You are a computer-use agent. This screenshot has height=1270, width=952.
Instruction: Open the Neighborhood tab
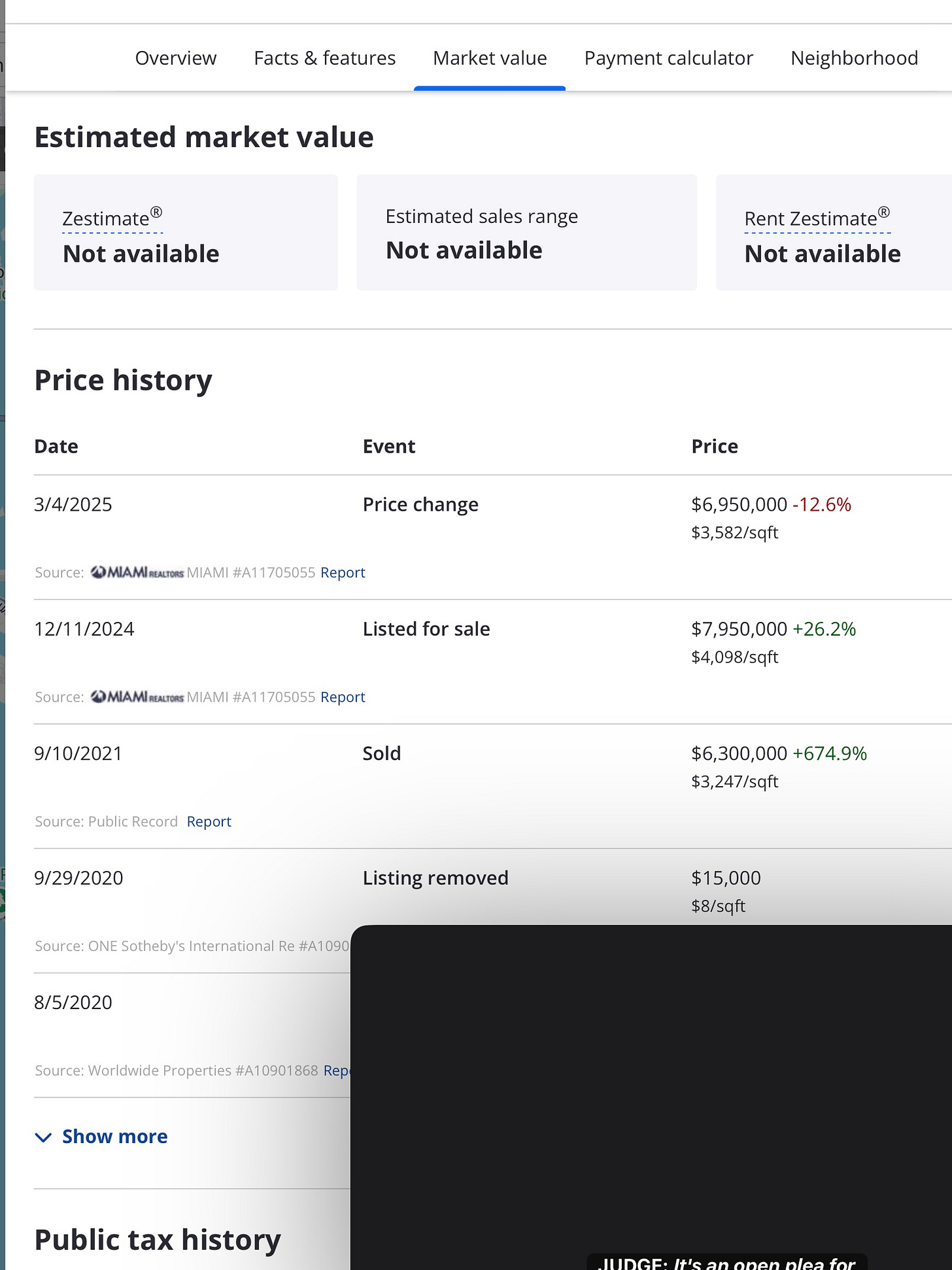(854, 58)
